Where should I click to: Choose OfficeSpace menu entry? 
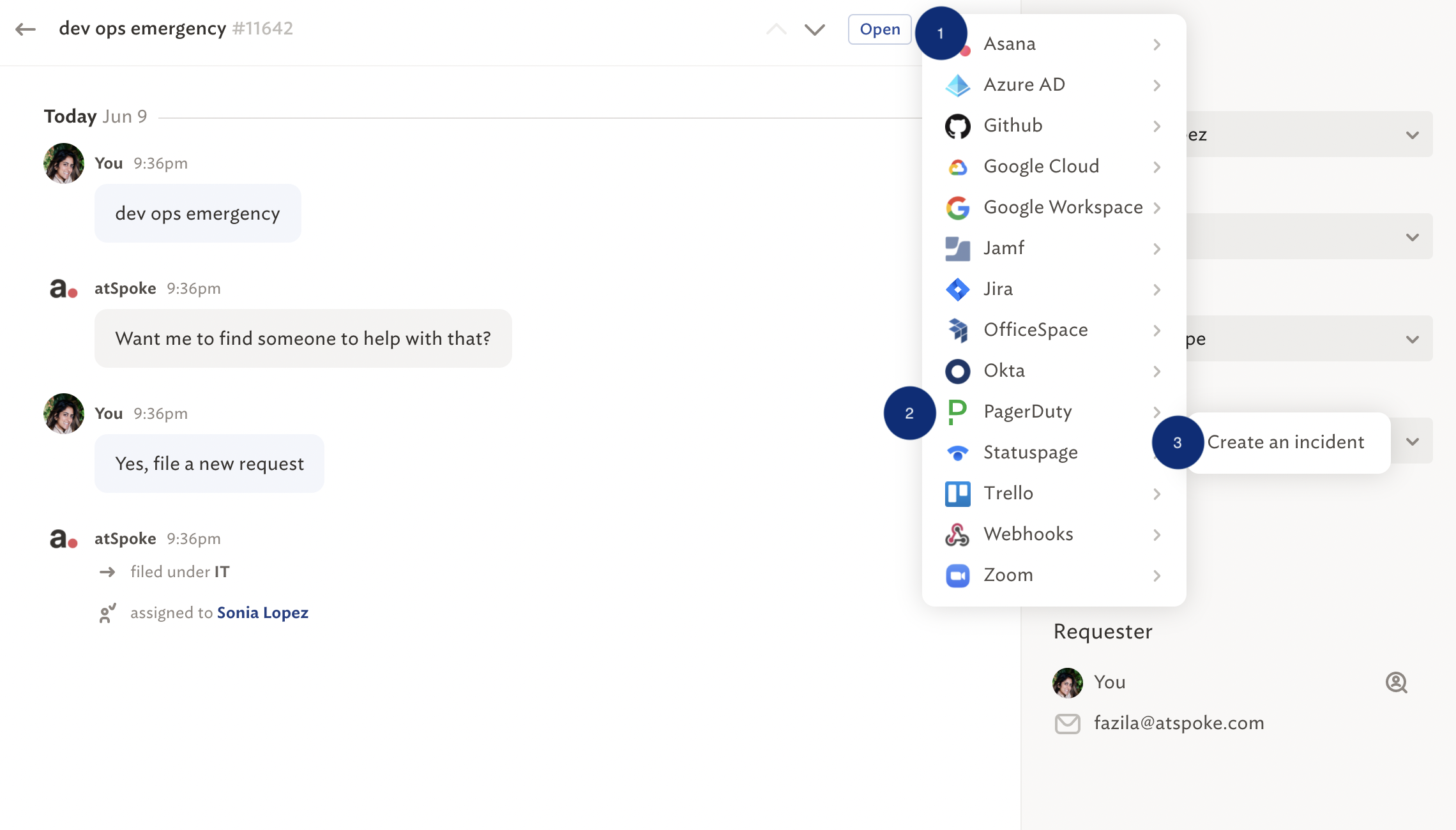[1054, 330]
